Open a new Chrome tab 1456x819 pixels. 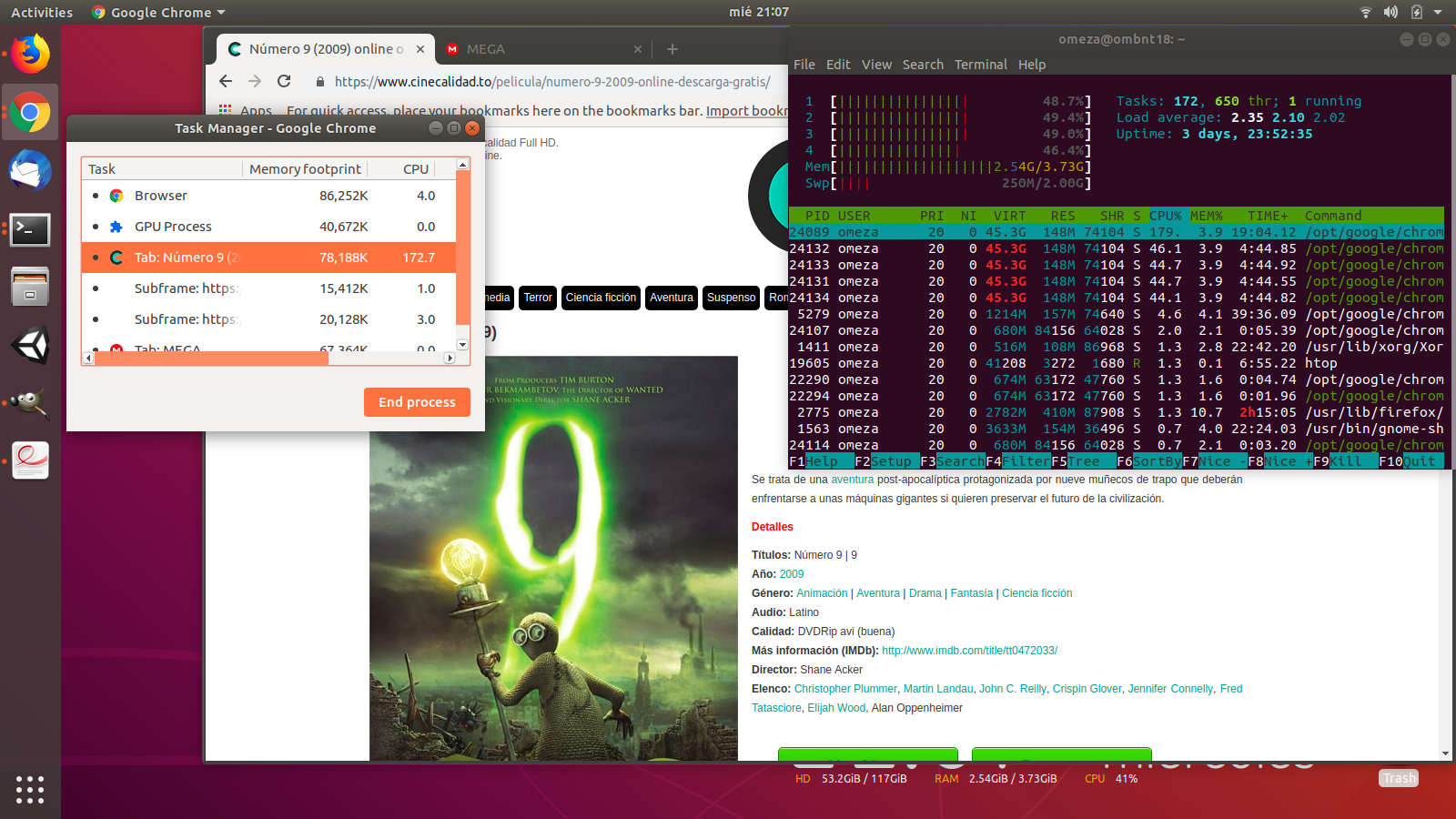(672, 49)
